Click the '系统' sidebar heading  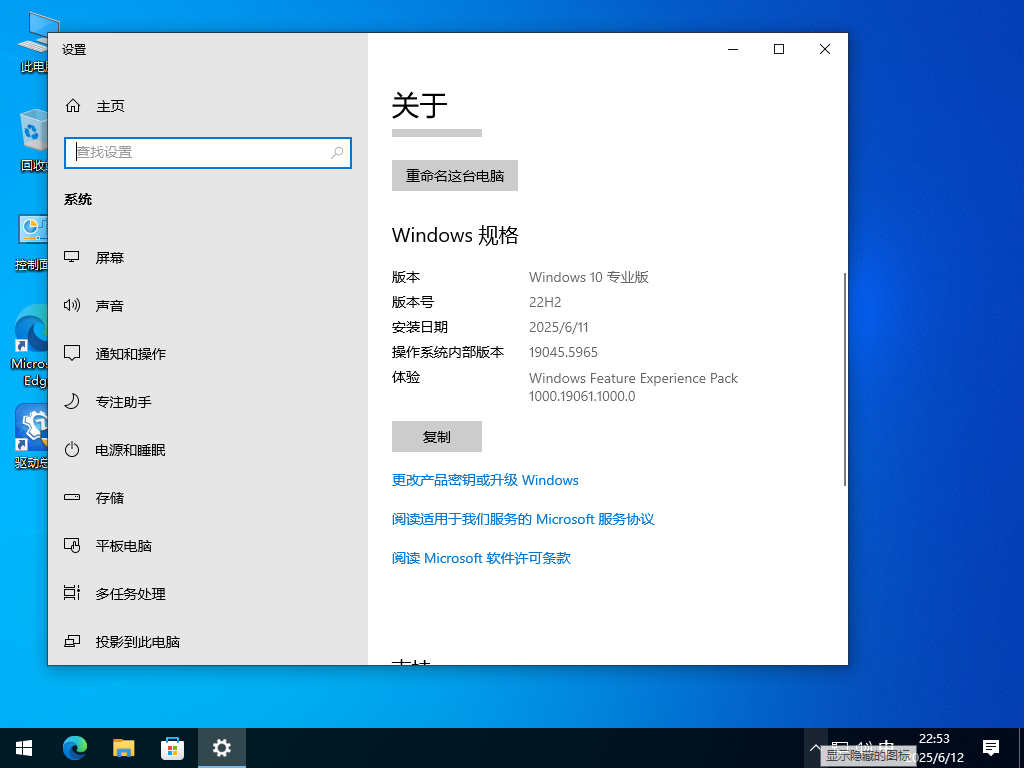[78, 199]
